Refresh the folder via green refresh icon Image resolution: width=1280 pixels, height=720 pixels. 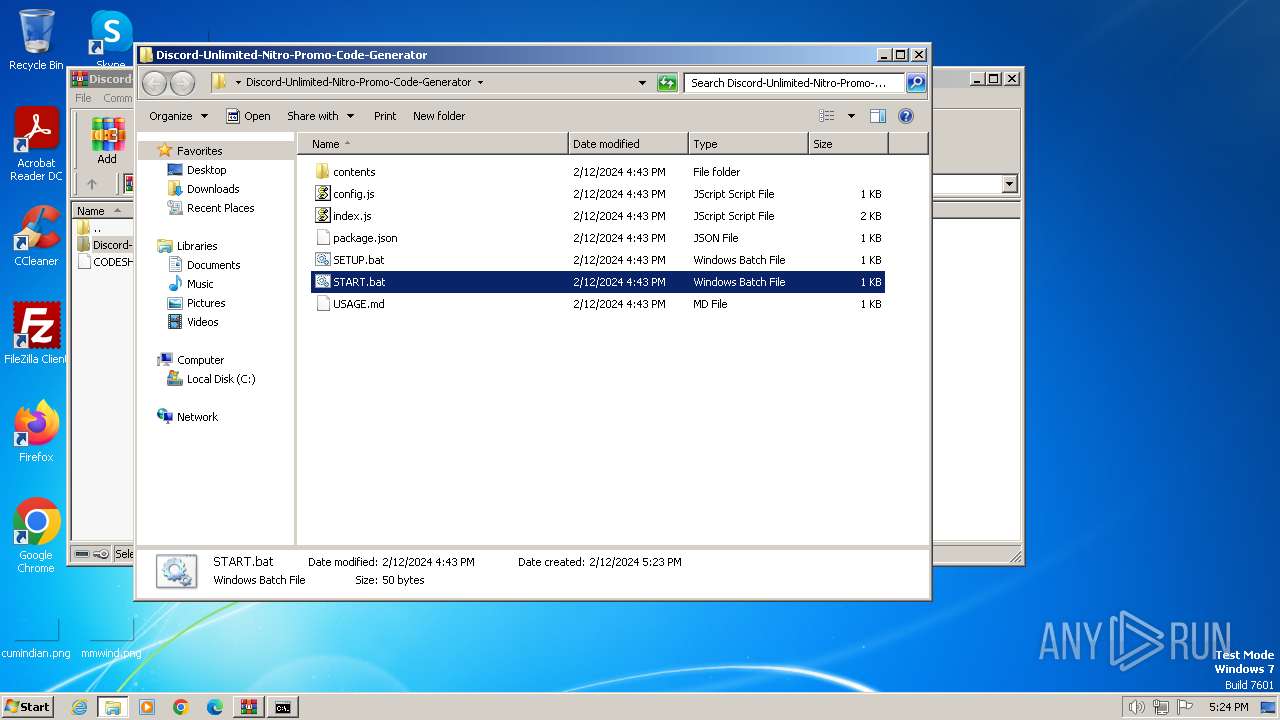tap(667, 83)
